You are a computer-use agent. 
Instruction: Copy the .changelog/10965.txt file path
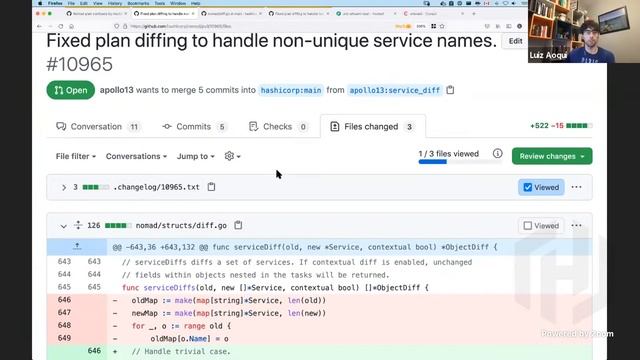point(211,187)
